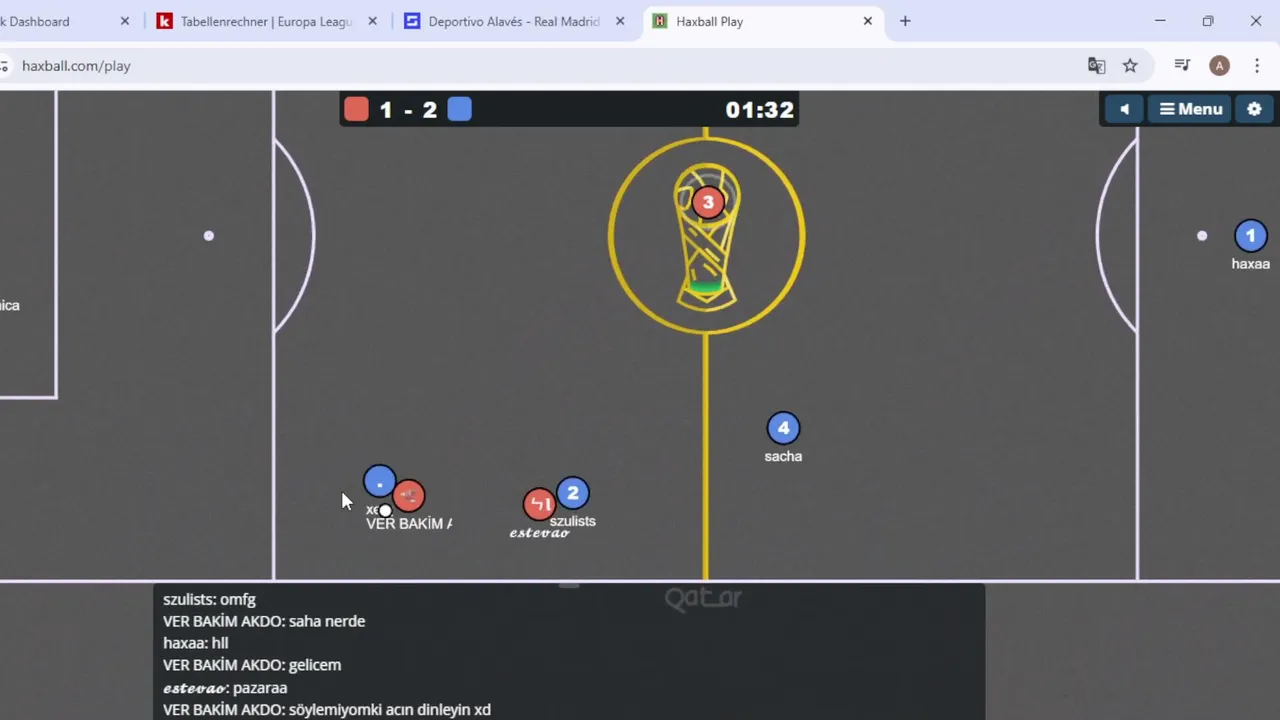This screenshot has width=1280, height=720.
Task: Click chat message 'saha nerde'
Action: (x=327, y=621)
